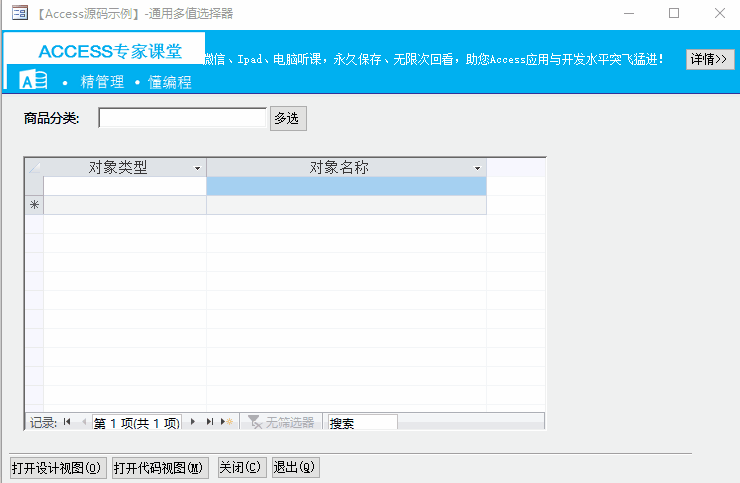Open 对象类型 column dropdown arrow

point(198,168)
